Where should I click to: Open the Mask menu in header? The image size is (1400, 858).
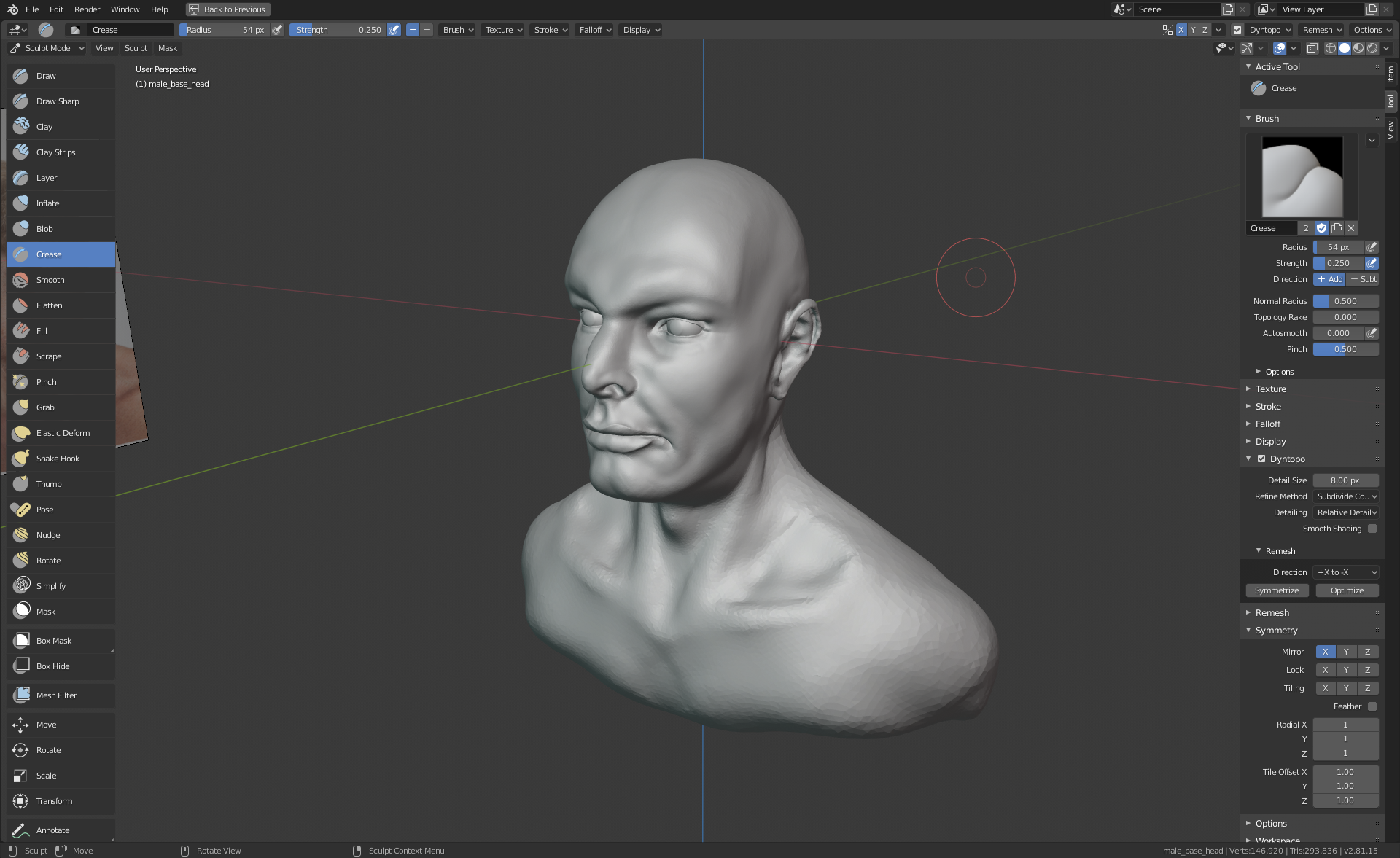pos(167,48)
